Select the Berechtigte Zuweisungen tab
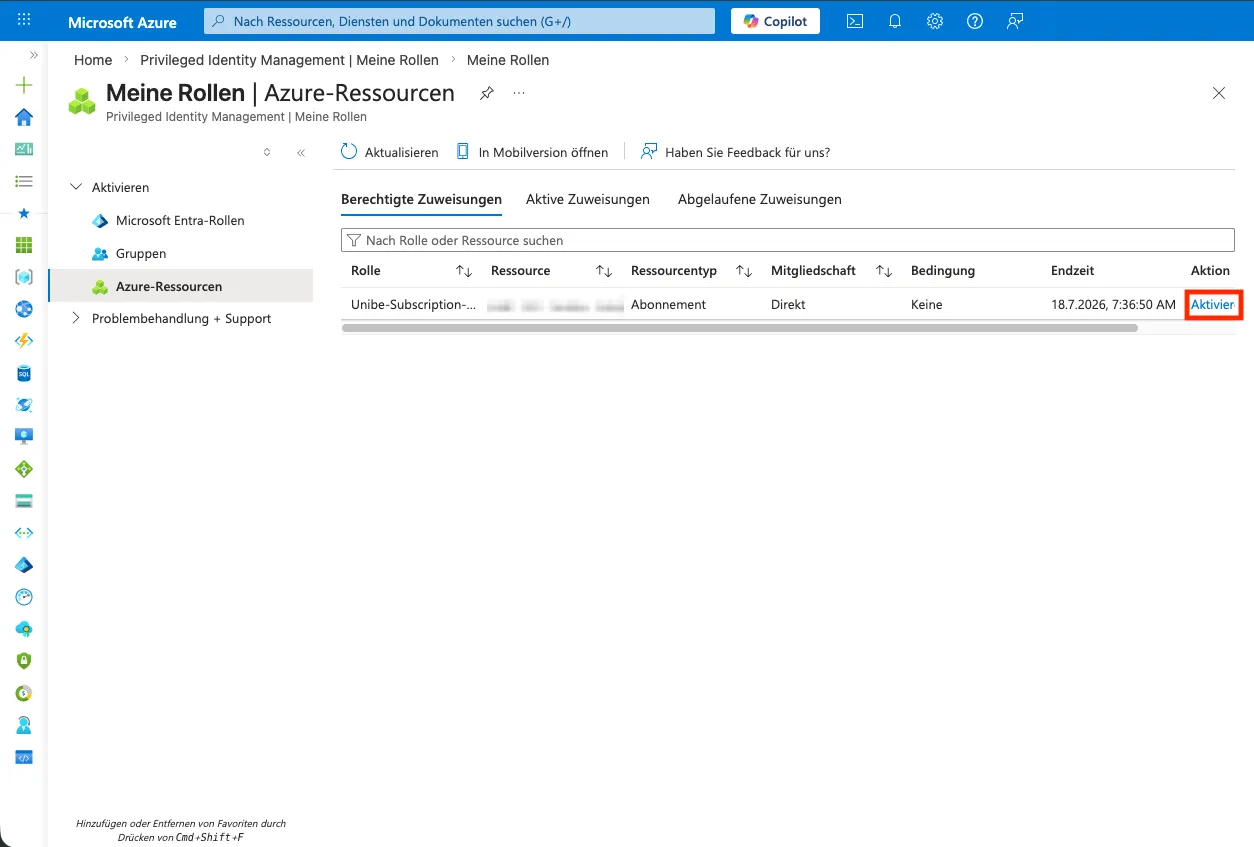Screen dimensions: 1254x847 pyautogui.click(x=421, y=199)
